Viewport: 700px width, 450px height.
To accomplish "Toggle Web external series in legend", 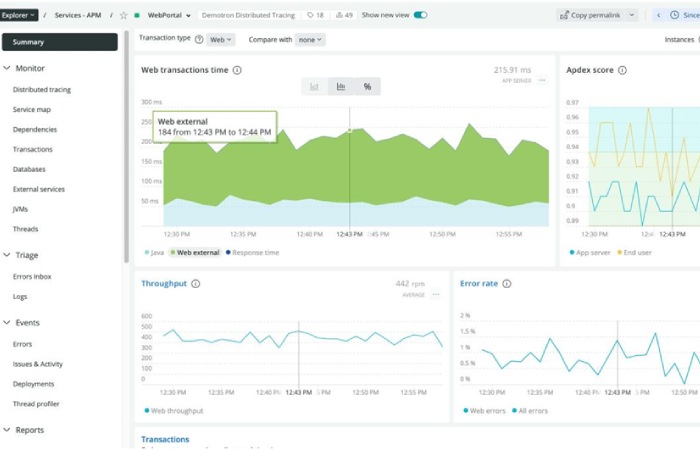I will click(x=195, y=253).
